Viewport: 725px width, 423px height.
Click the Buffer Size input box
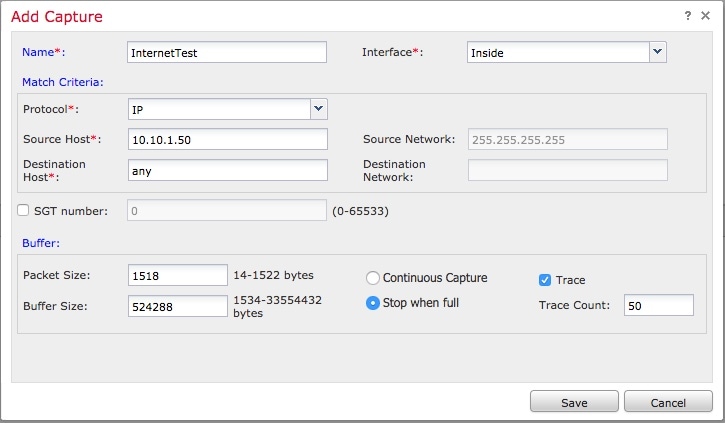[x=178, y=307]
